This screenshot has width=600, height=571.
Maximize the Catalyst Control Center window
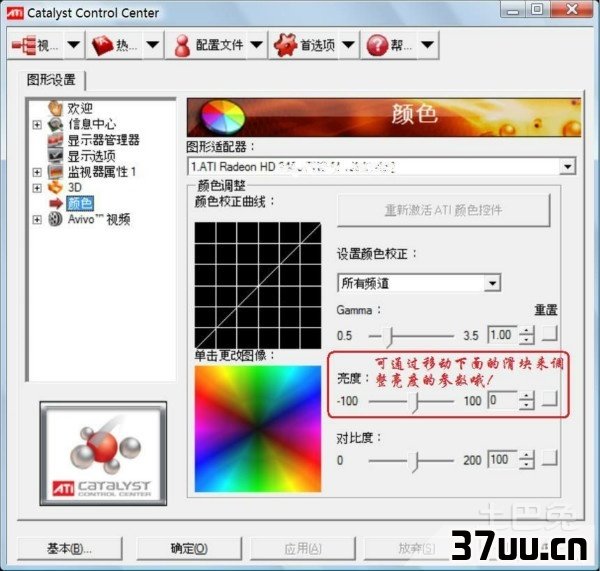(537, 10)
